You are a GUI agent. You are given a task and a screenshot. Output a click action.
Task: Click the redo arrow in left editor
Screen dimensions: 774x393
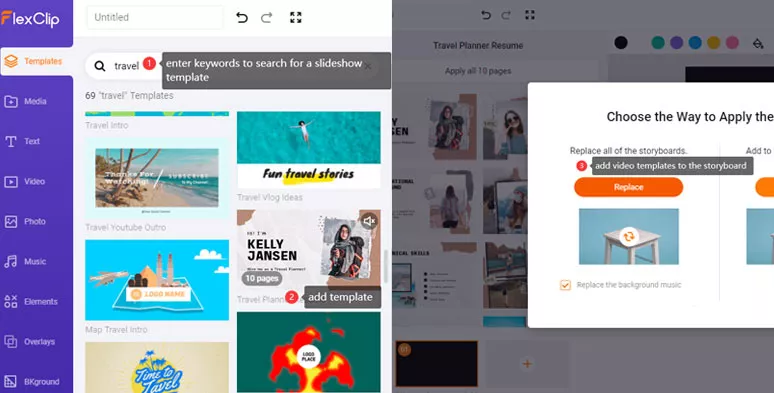pyautogui.click(x=267, y=18)
